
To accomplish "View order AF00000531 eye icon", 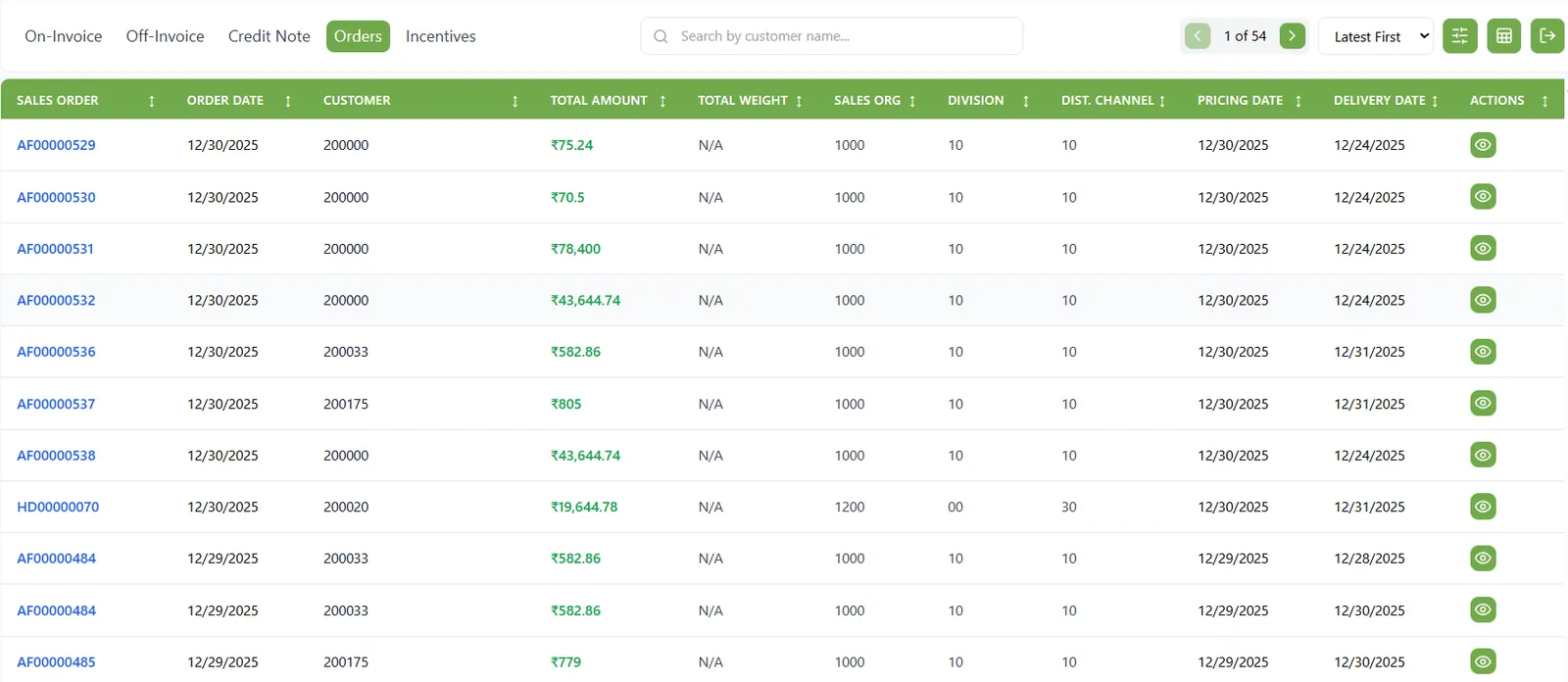I will [1483, 249].
